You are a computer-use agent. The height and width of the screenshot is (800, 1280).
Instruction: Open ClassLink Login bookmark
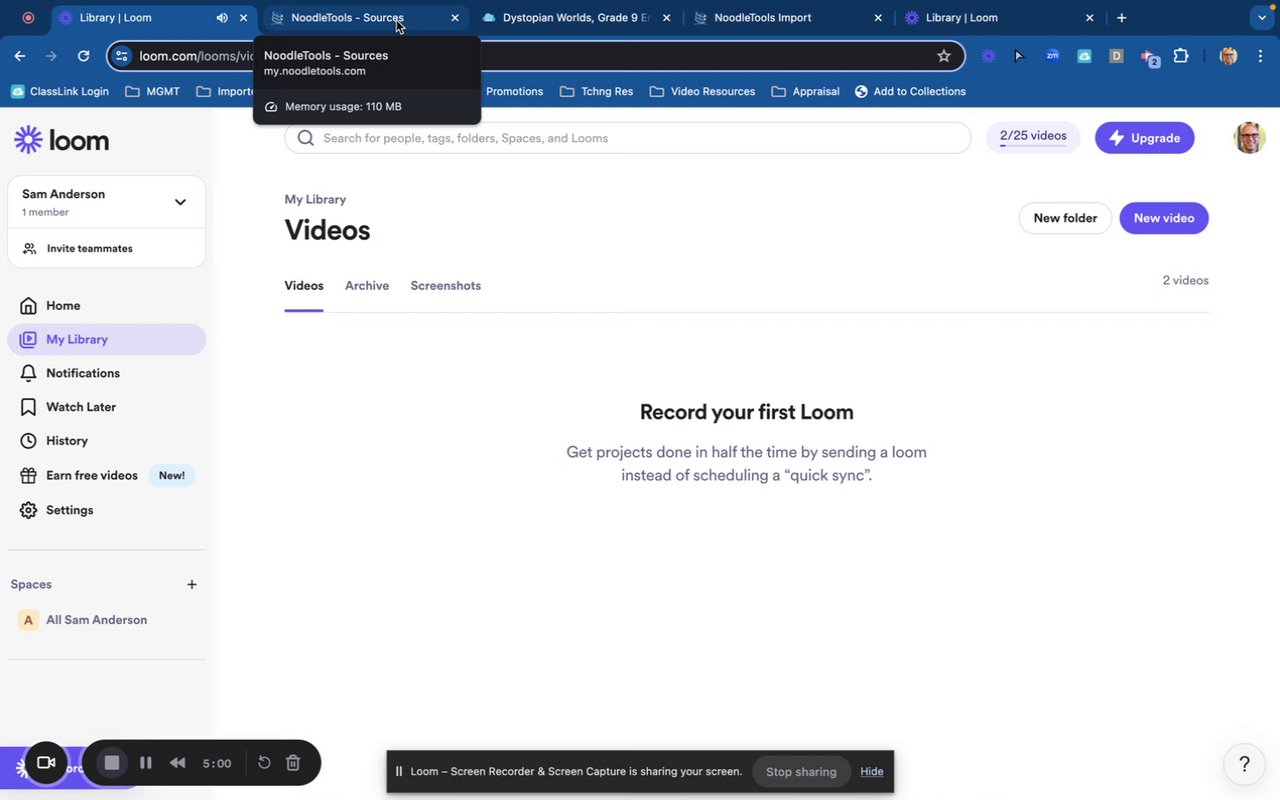(60, 91)
